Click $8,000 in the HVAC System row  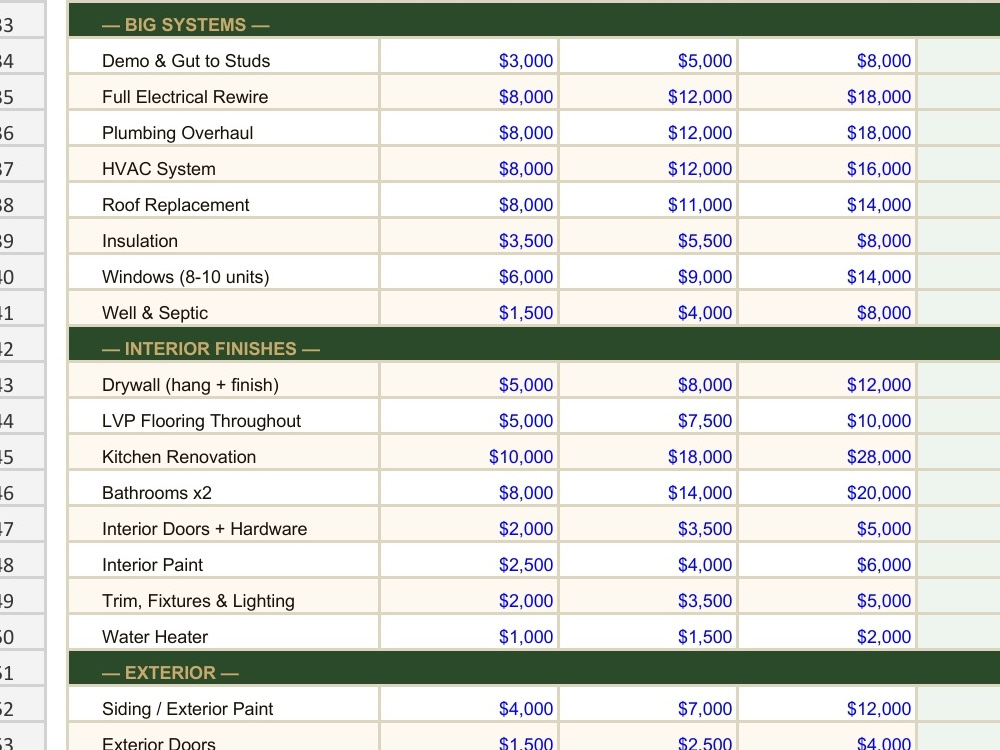[469, 165]
